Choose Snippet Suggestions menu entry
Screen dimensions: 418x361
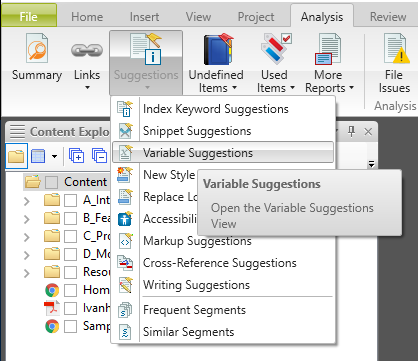tap(223, 131)
